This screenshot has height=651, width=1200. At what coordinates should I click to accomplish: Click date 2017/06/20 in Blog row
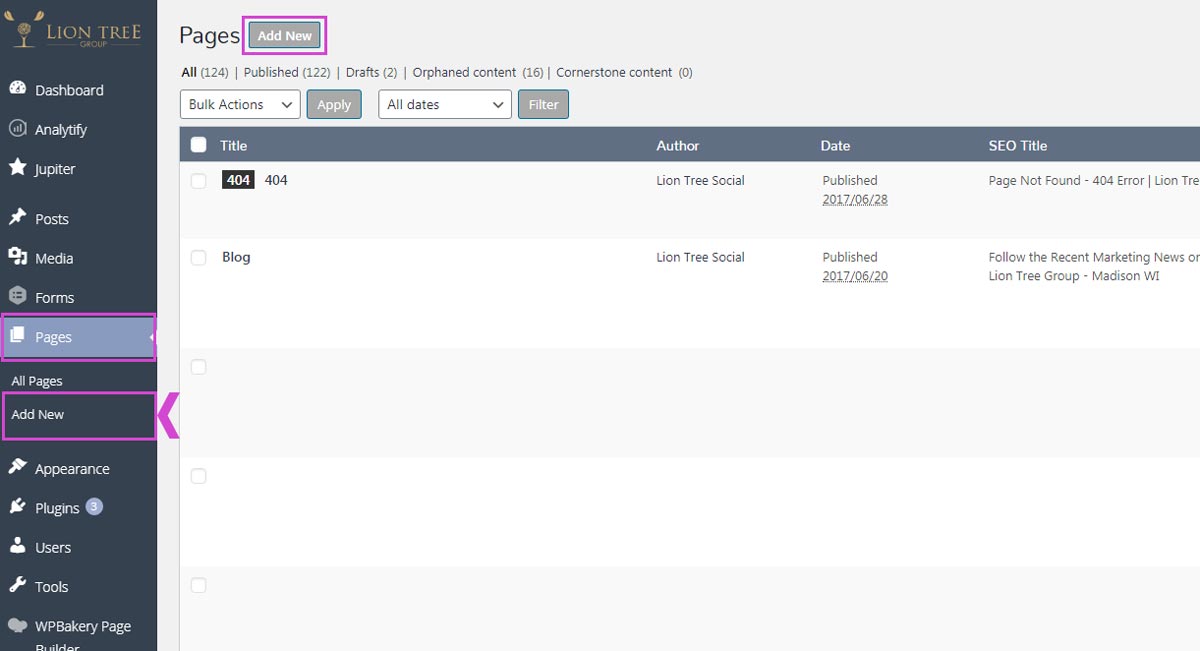click(x=855, y=275)
